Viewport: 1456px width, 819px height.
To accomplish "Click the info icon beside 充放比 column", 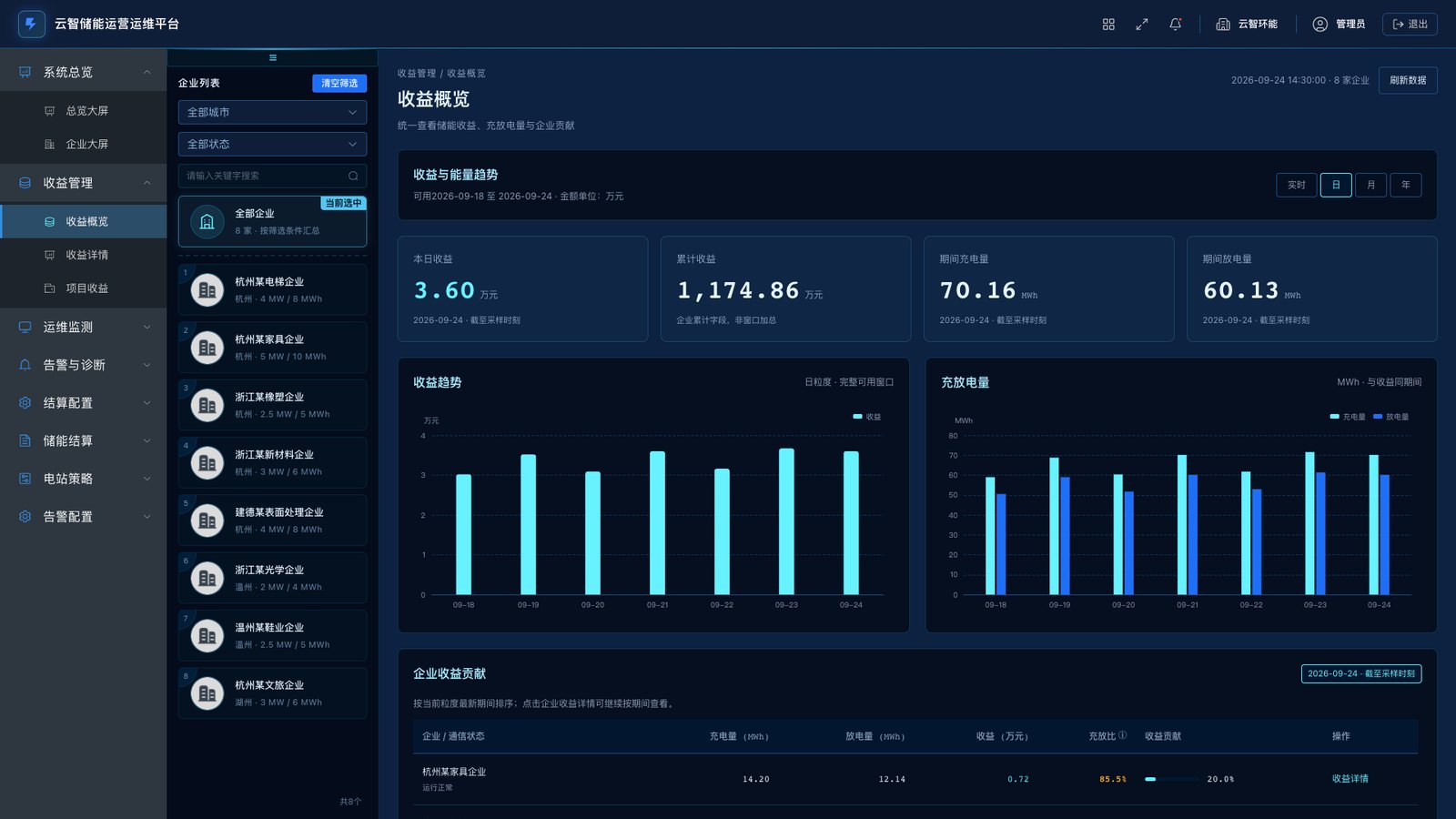I will tap(1123, 735).
